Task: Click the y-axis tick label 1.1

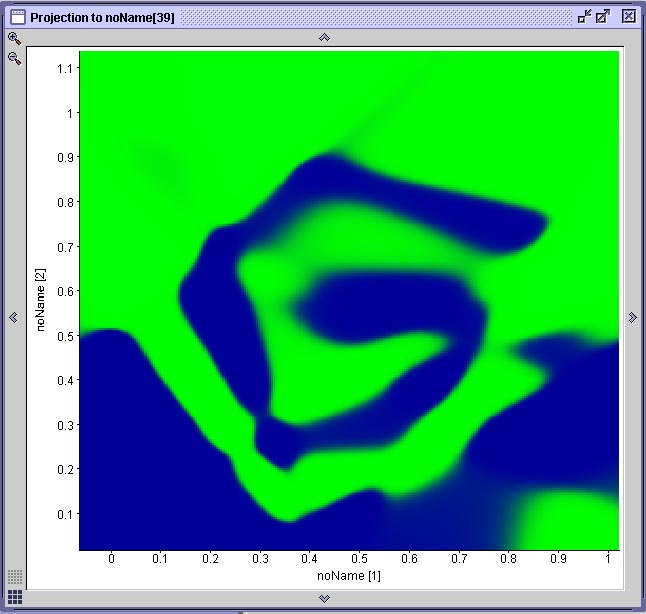Action: tap(65, 68)
